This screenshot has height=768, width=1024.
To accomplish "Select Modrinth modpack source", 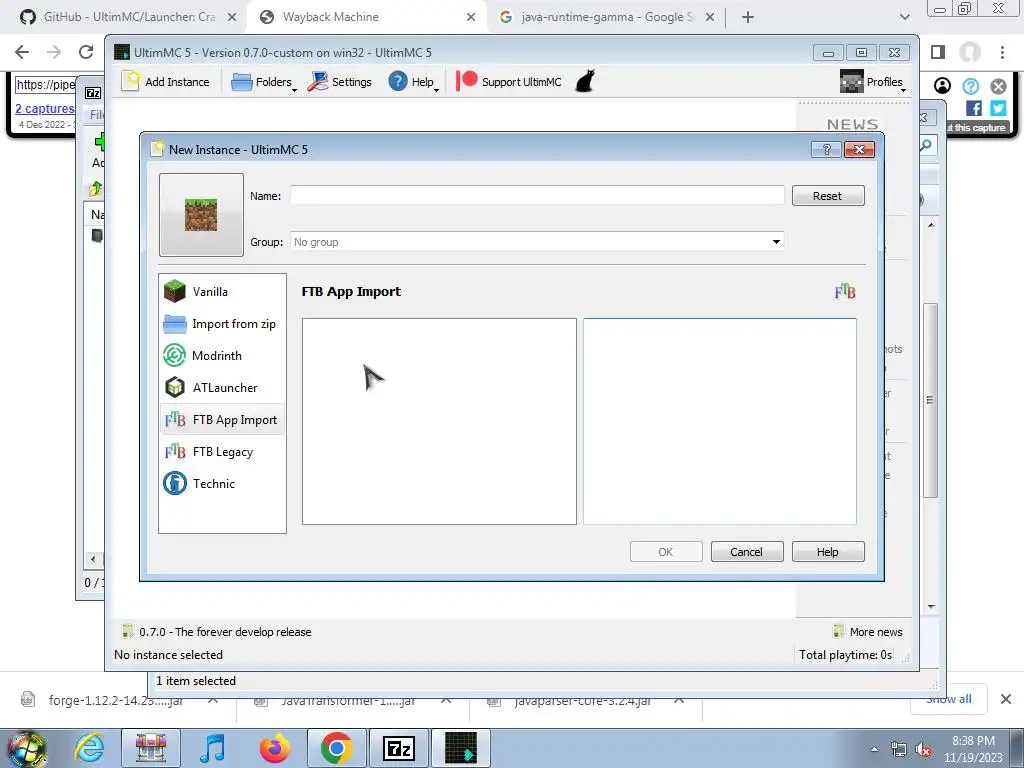I will point(222,355).
